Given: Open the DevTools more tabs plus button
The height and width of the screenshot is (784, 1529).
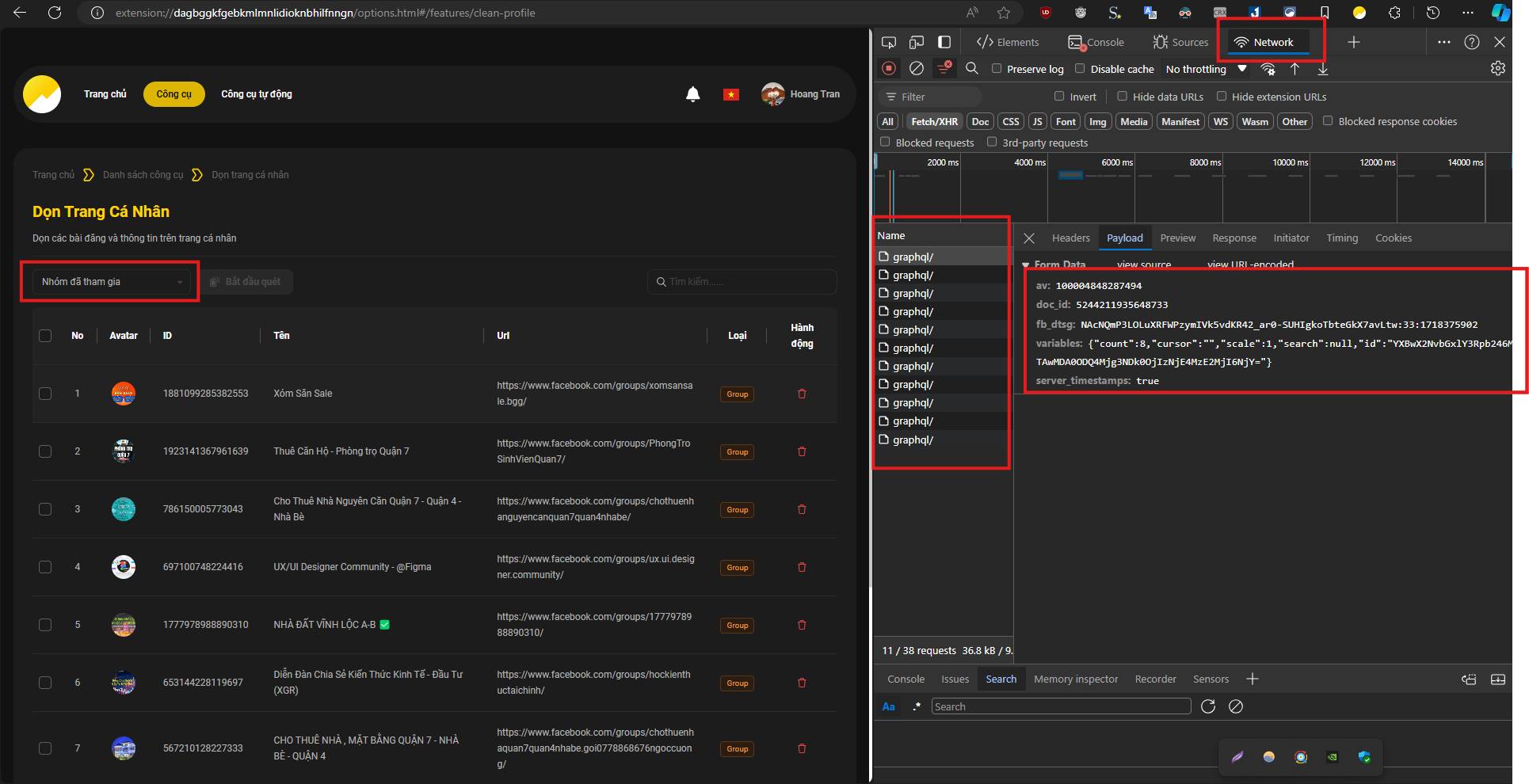Looking at the screenshot, I should 1354,42.
